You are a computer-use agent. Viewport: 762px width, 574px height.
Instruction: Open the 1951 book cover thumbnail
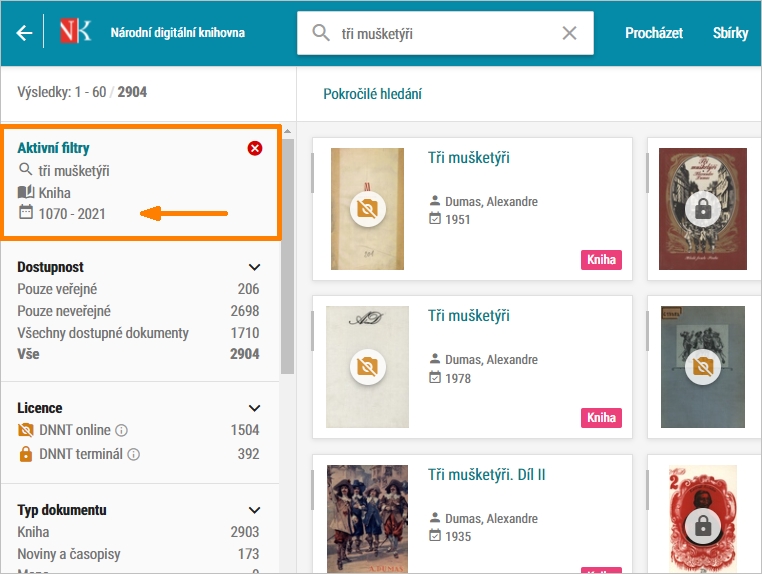pos(367,209)
